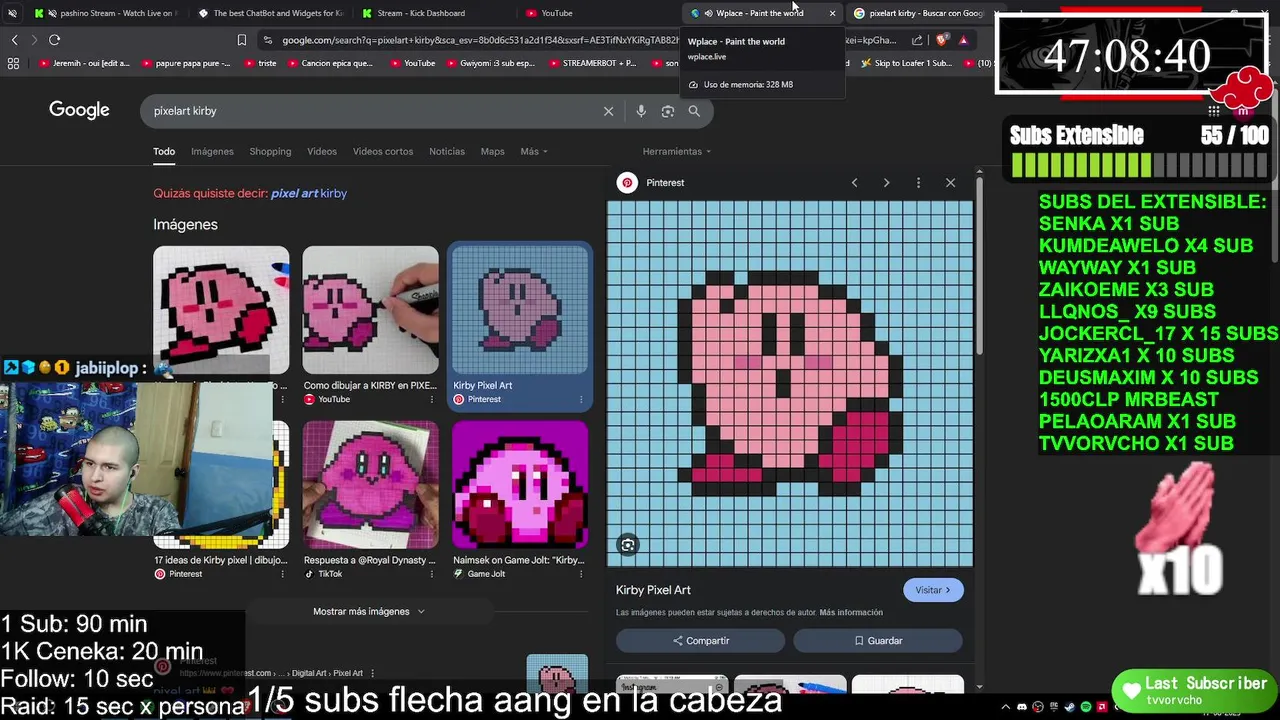
Task: Show previous image in the preview panel
Action: 854,183
